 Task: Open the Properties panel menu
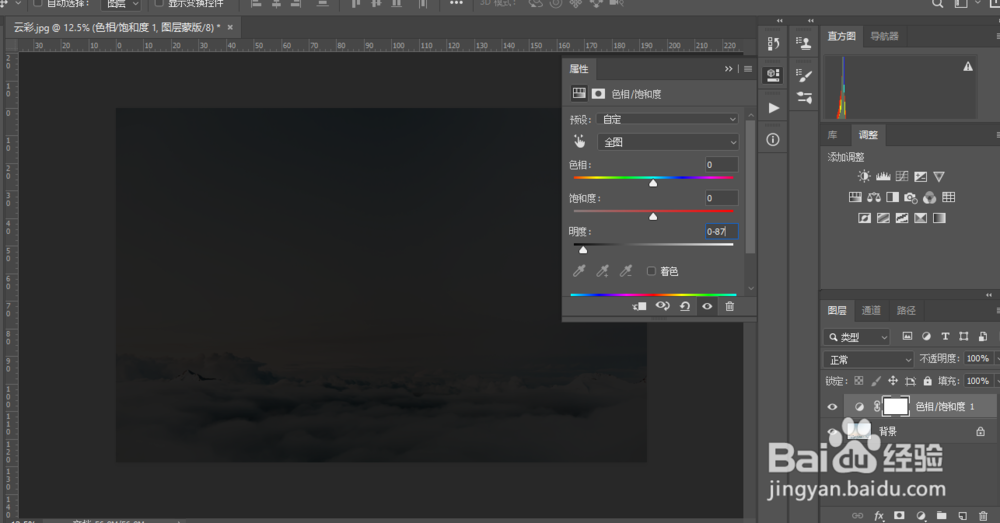748,69
